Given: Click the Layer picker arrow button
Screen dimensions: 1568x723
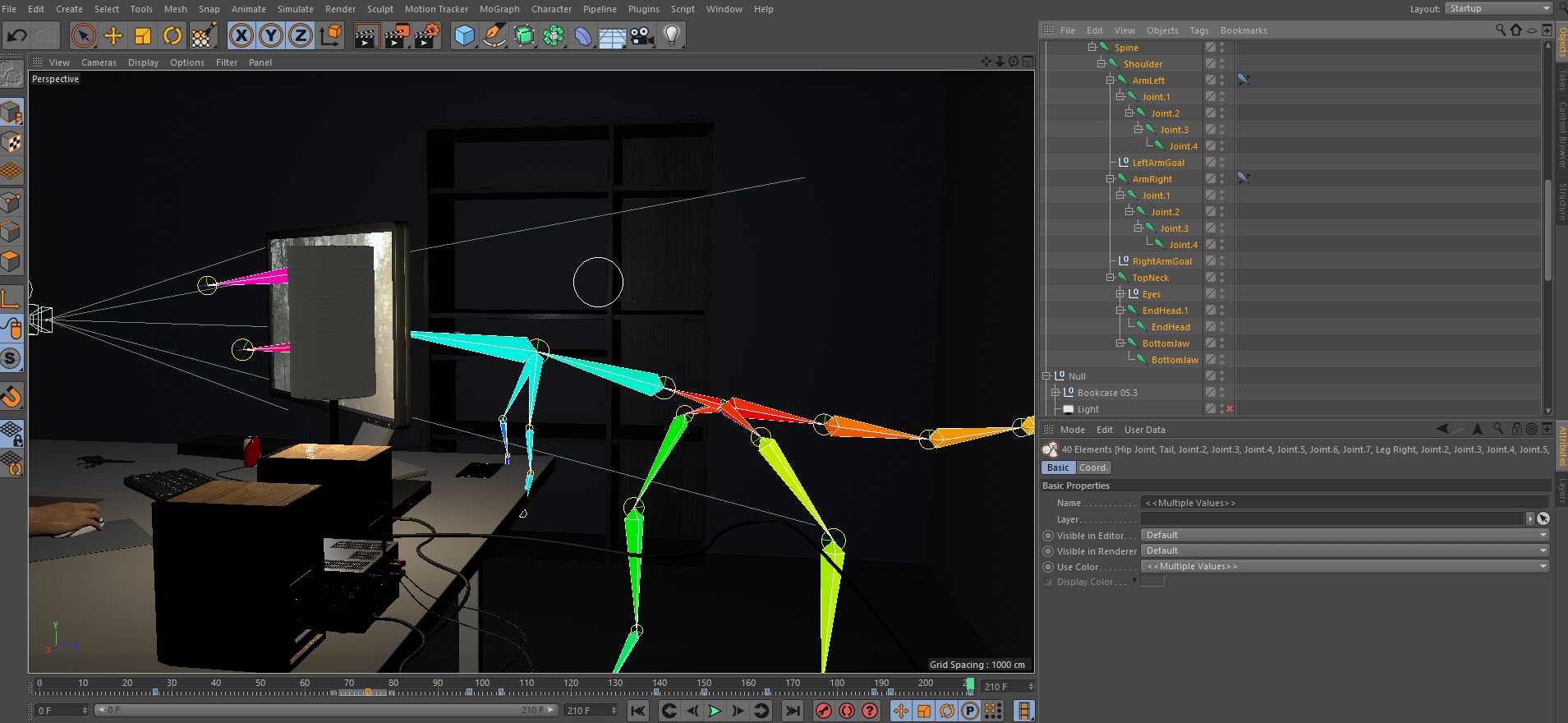Looking at the screenshot, I should click(1543, 518).
